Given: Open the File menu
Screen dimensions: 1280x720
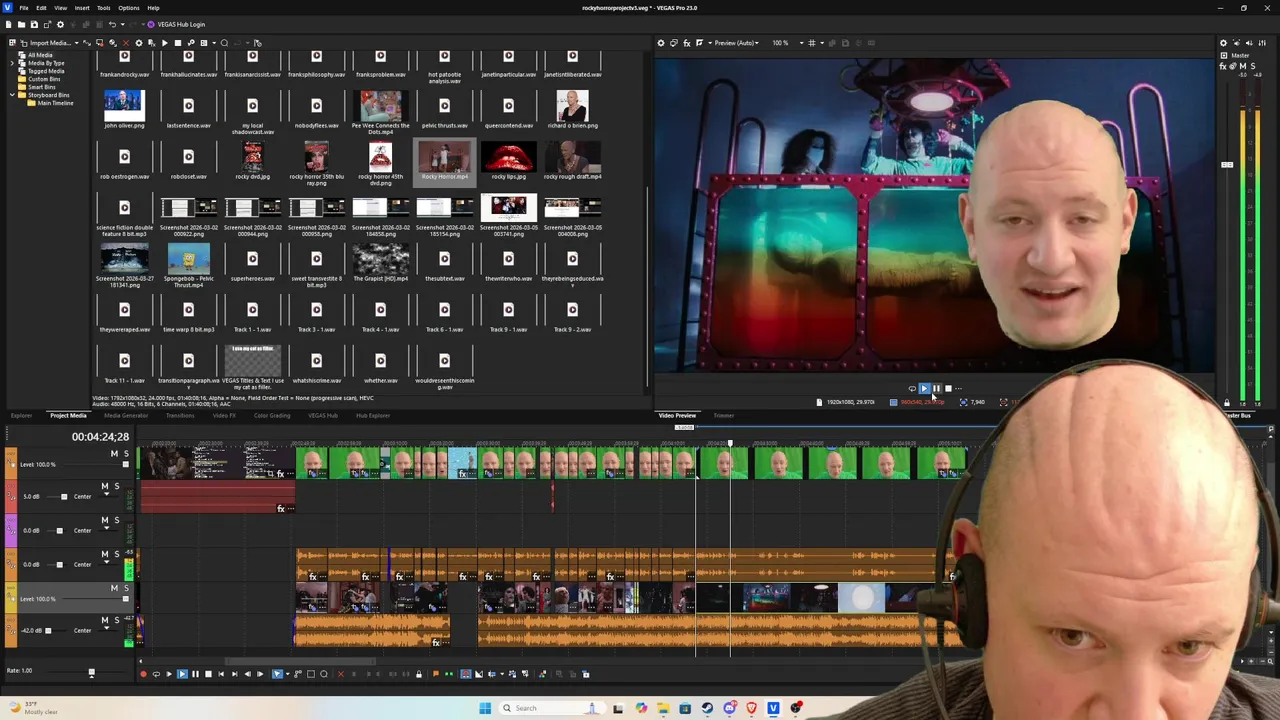Looking at the screenshot, I should [24, 8].
